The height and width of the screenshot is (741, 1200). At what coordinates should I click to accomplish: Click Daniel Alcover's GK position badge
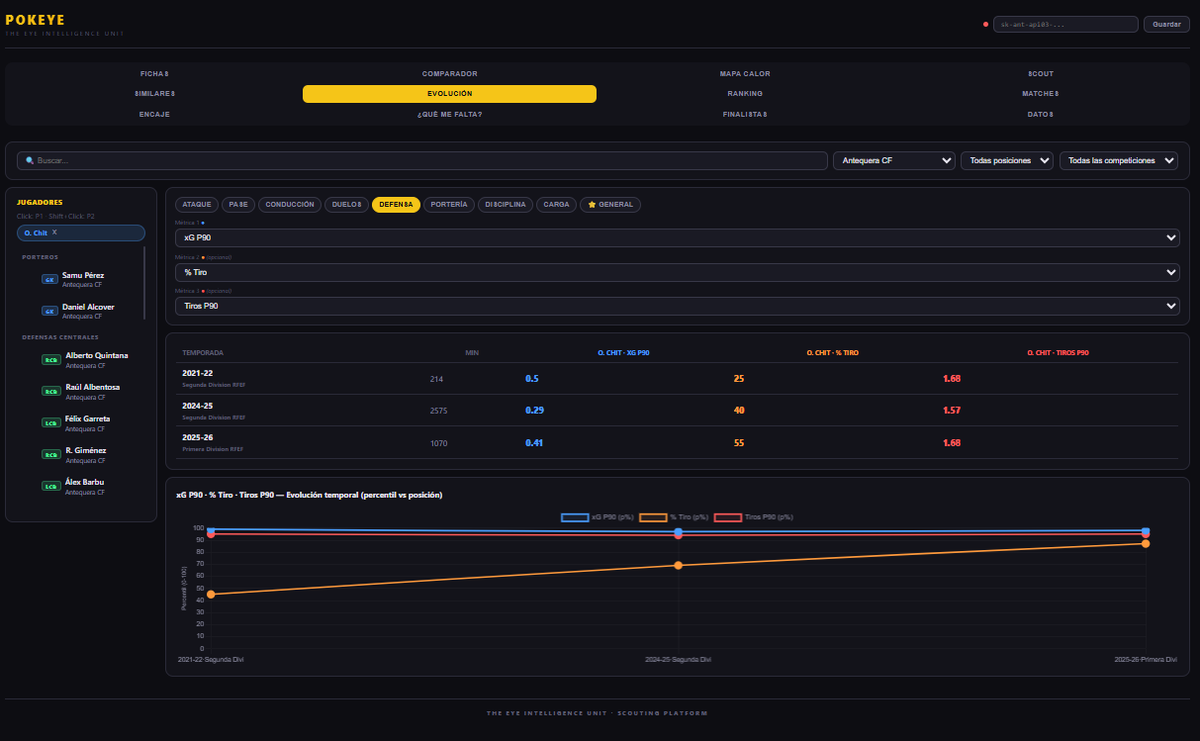point(49,312)
